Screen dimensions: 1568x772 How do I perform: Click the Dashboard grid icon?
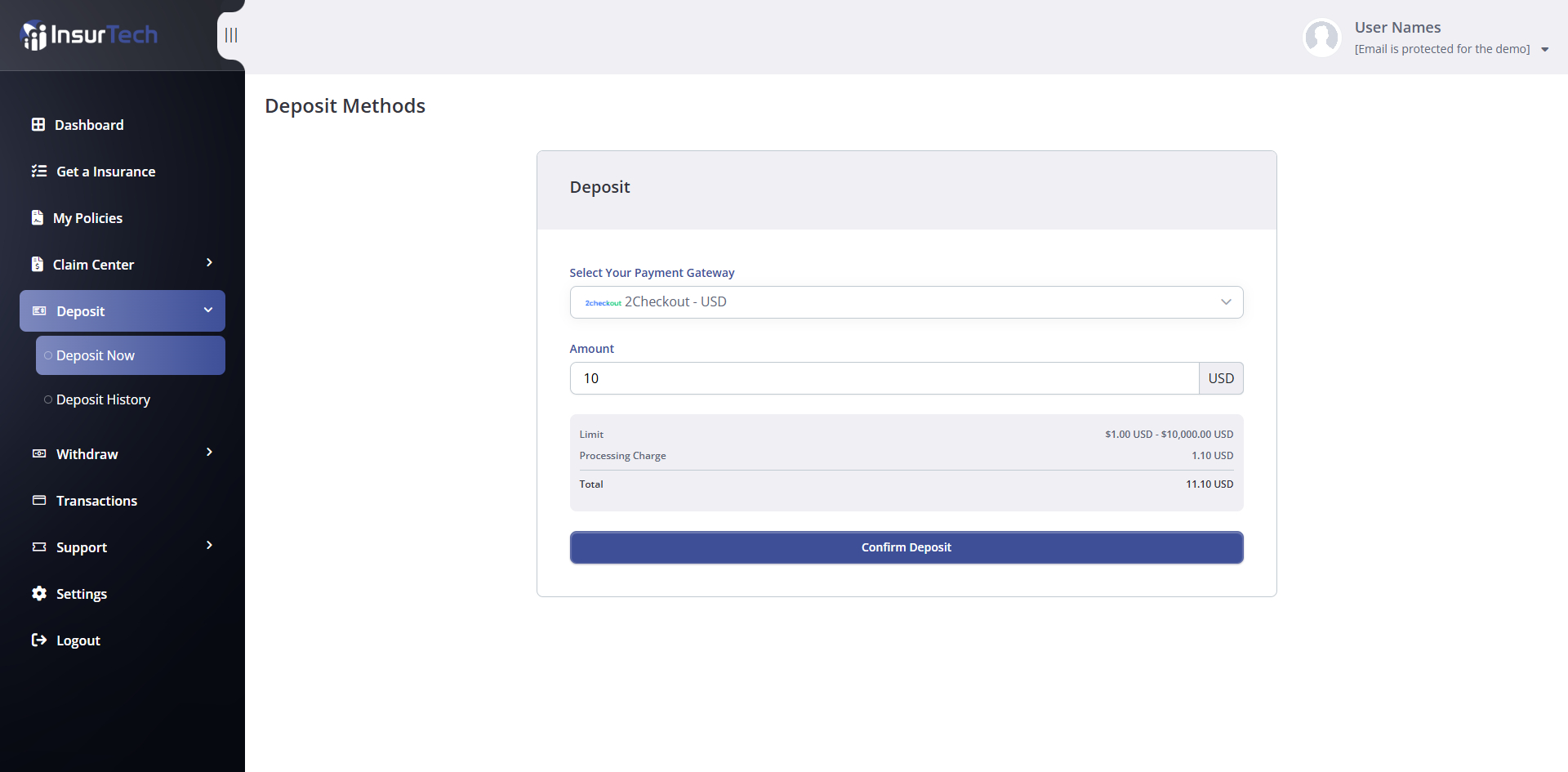click(38, 124)
